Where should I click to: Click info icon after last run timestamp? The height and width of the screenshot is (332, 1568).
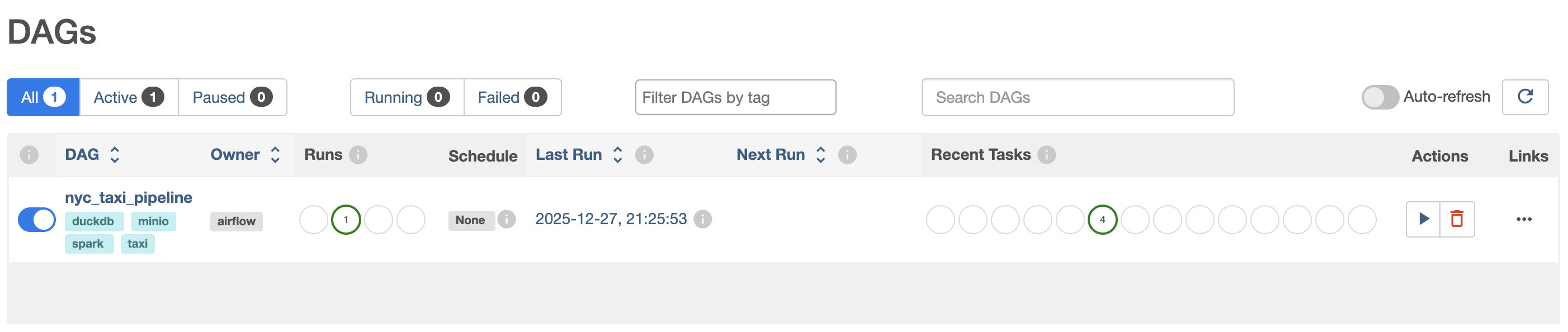click(702, 219)
